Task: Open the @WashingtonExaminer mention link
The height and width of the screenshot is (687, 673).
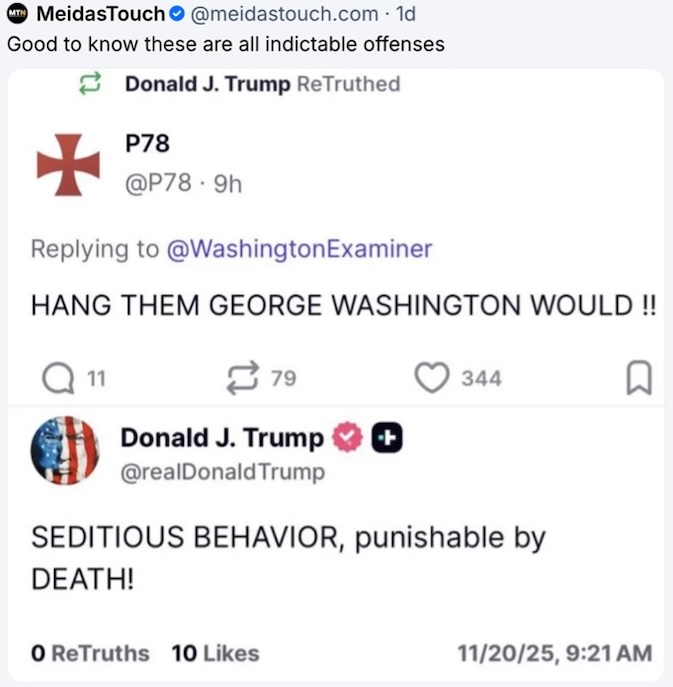Action: click(x=299, y=249)
